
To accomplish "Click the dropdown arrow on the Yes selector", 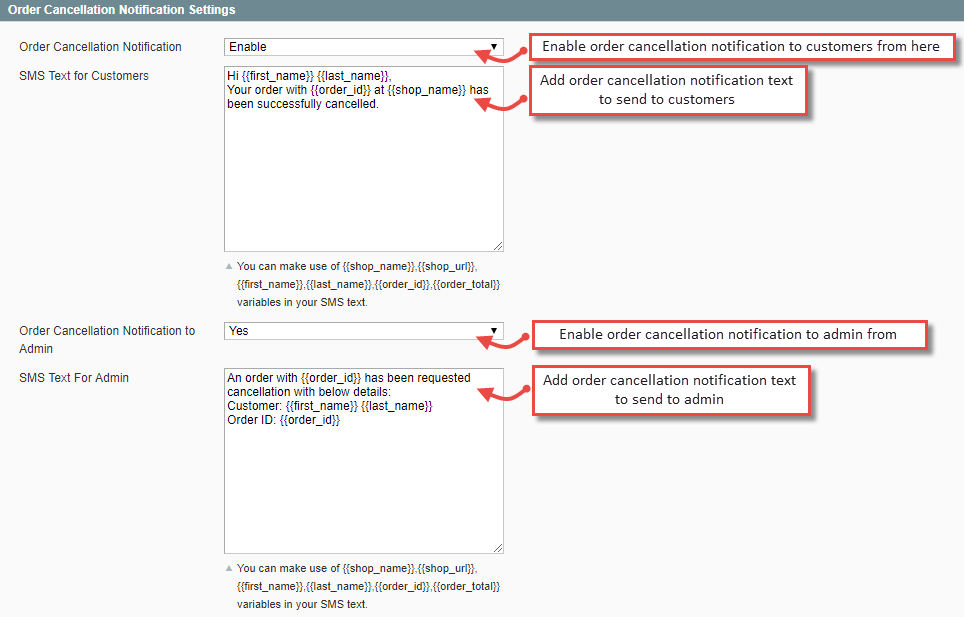I will 494,331.
